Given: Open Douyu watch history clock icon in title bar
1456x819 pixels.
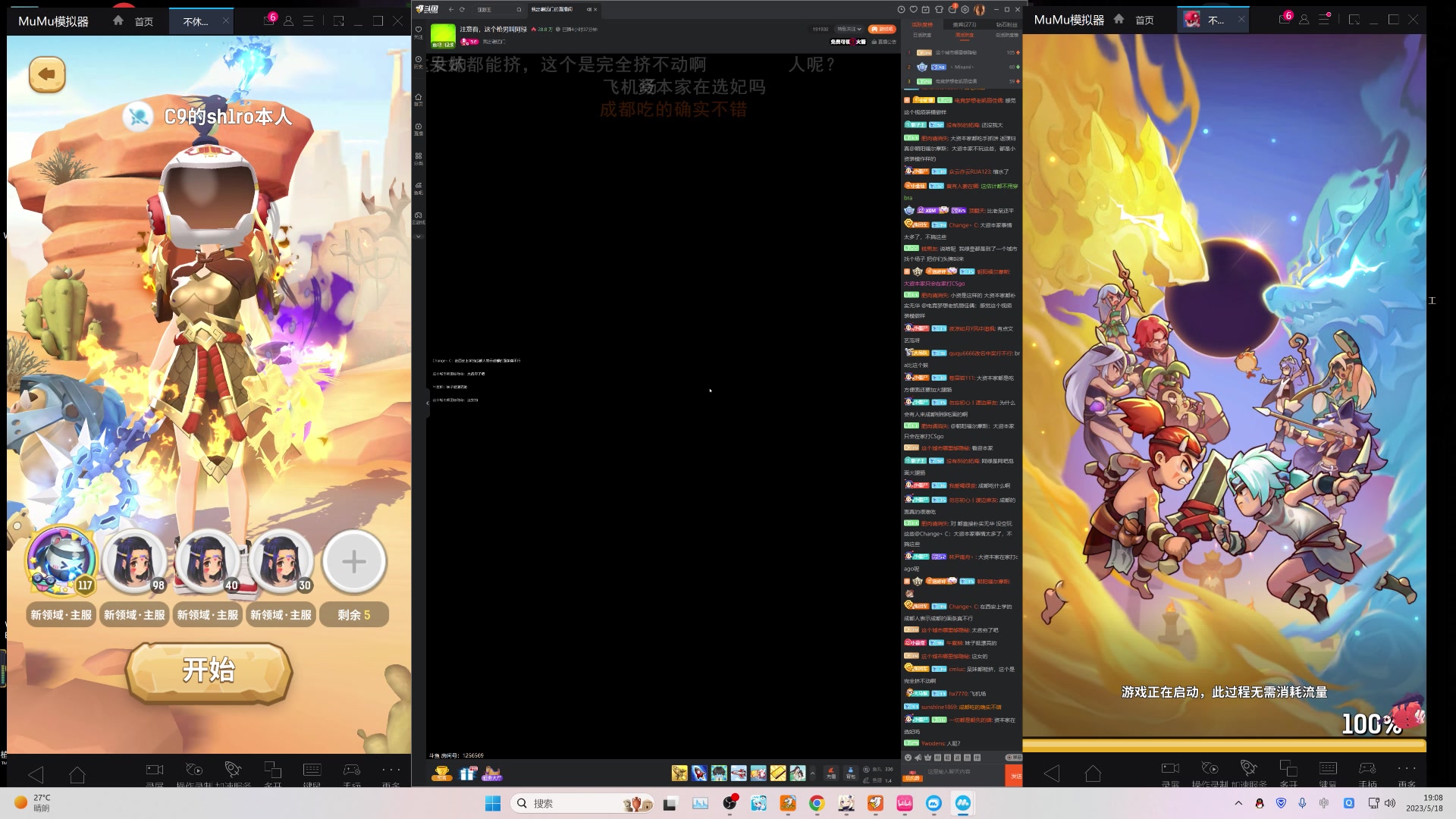Looking at the screenshot, I should click(901, 10).
